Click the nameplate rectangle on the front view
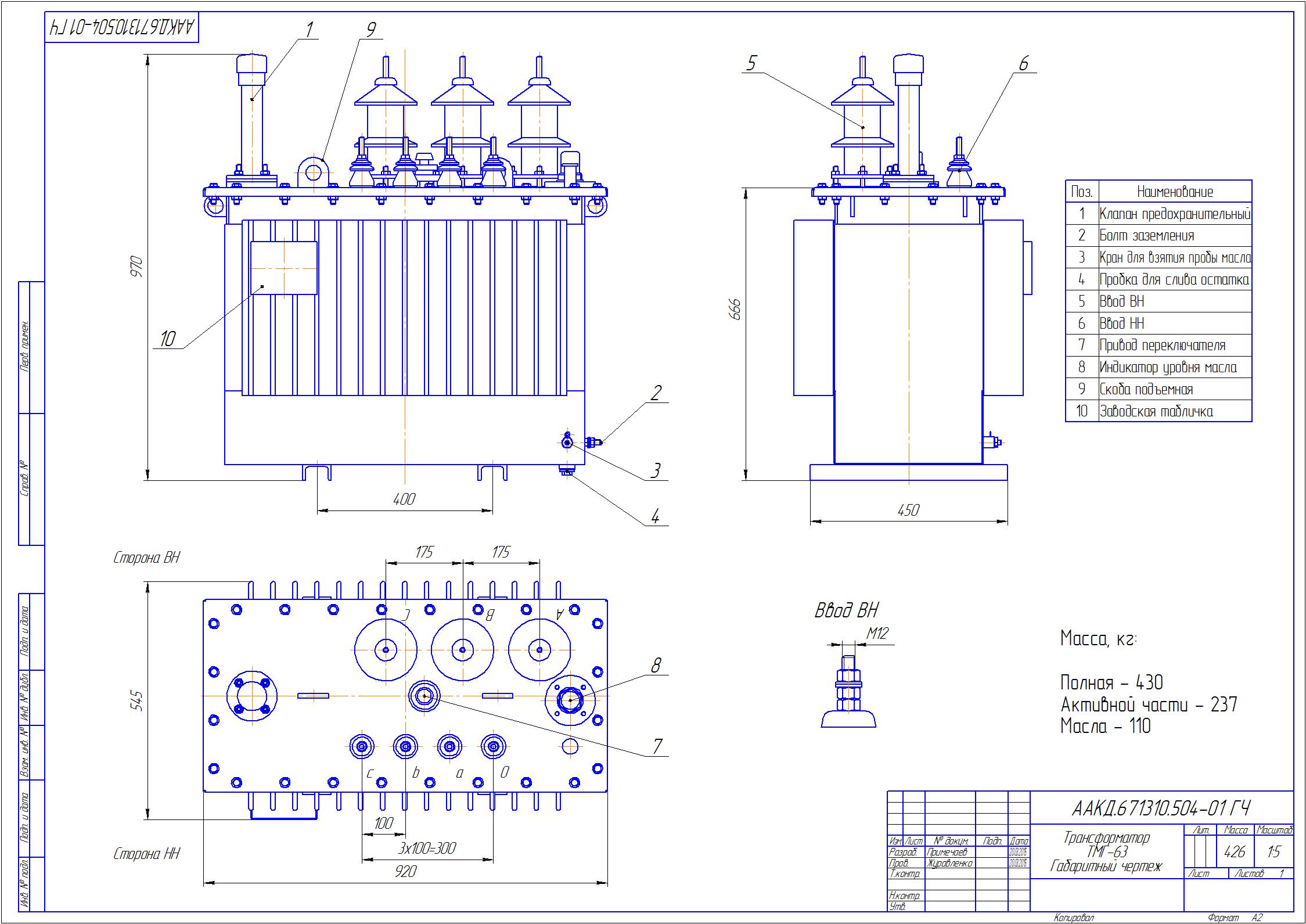The image size is (1306, 924). pos(284,268)
